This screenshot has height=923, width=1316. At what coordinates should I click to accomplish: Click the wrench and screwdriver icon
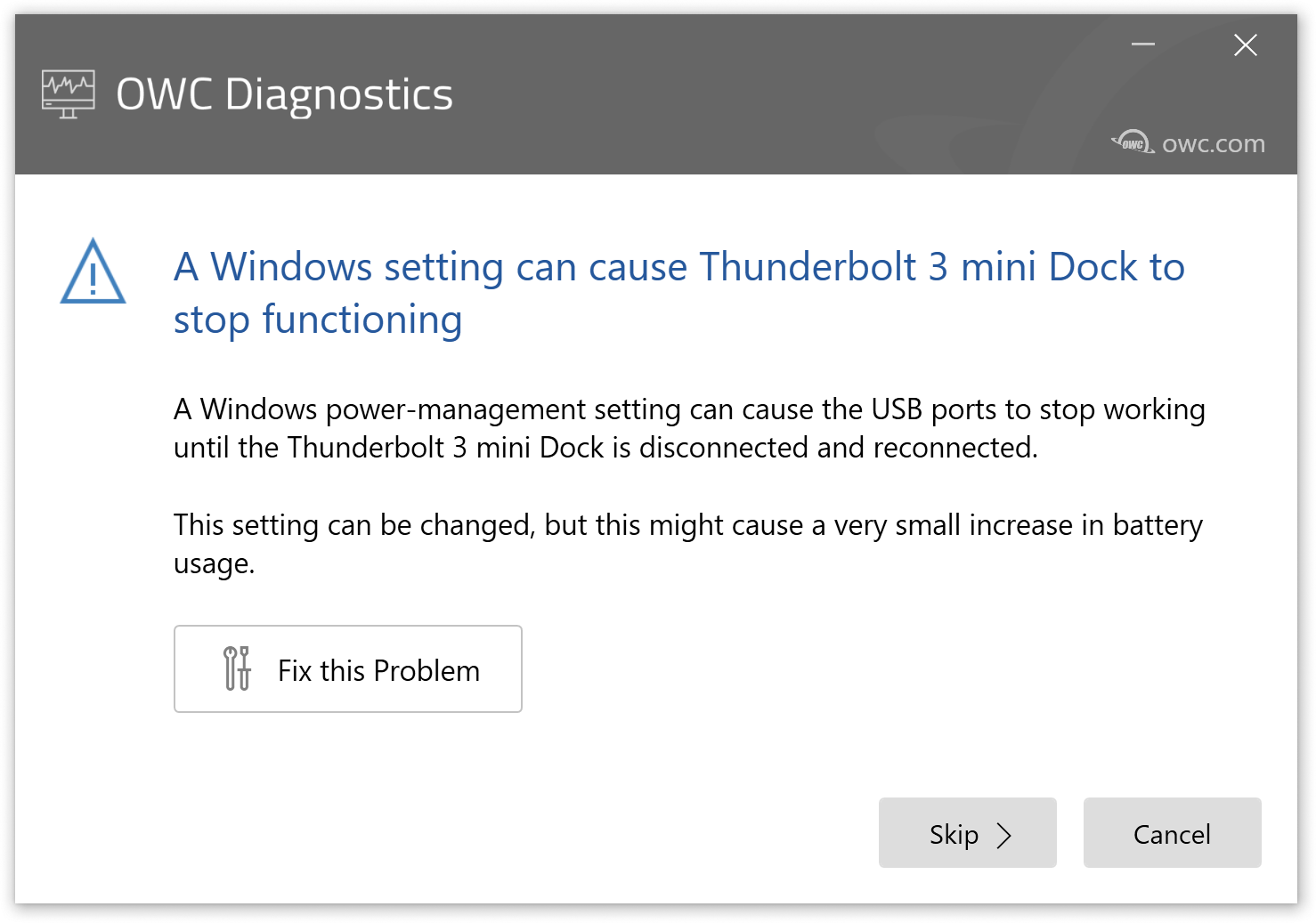point(237,668)
